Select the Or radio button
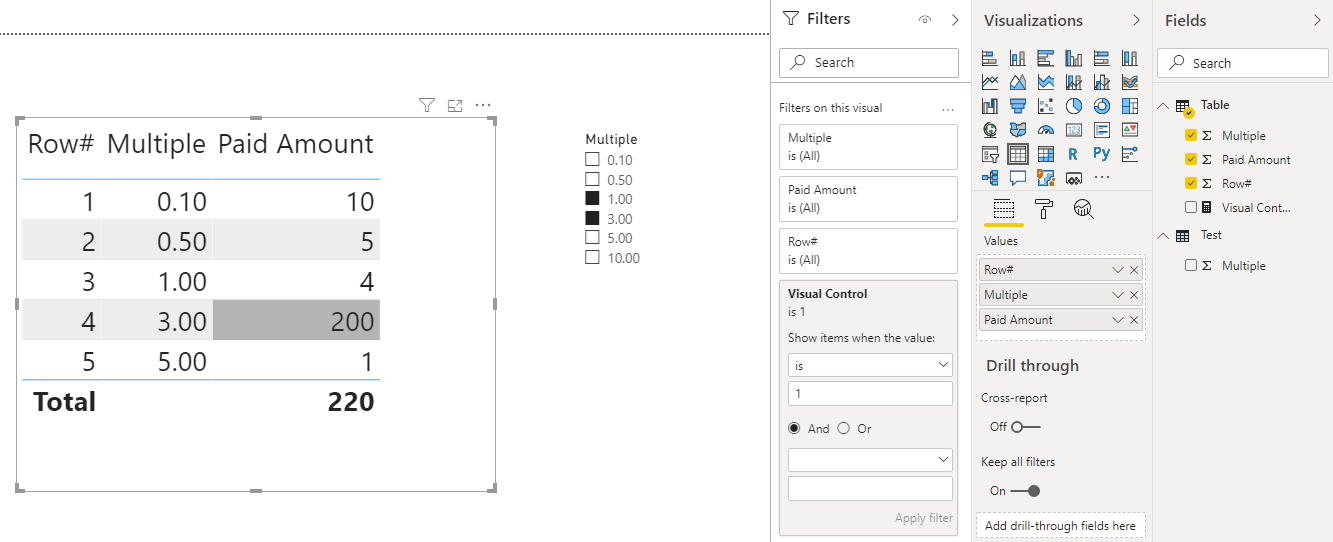The image size is (1333, 542). [843, 428]
